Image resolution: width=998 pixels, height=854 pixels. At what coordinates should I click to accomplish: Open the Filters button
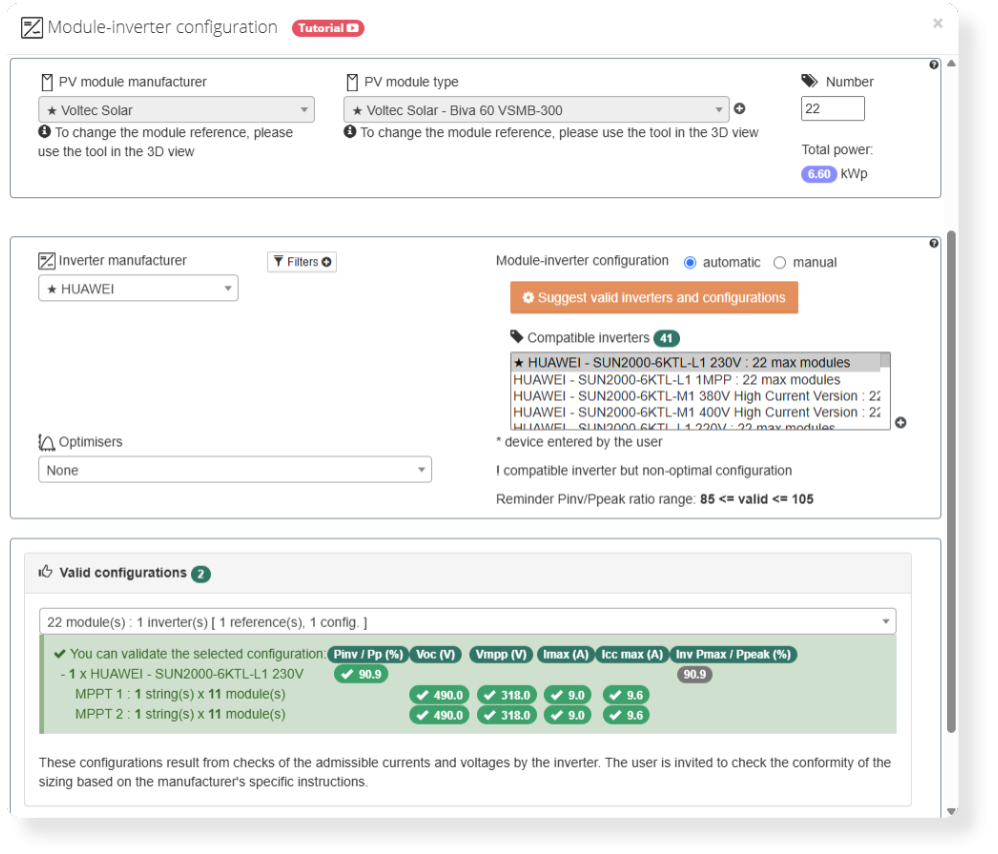(x=301, y=262)
